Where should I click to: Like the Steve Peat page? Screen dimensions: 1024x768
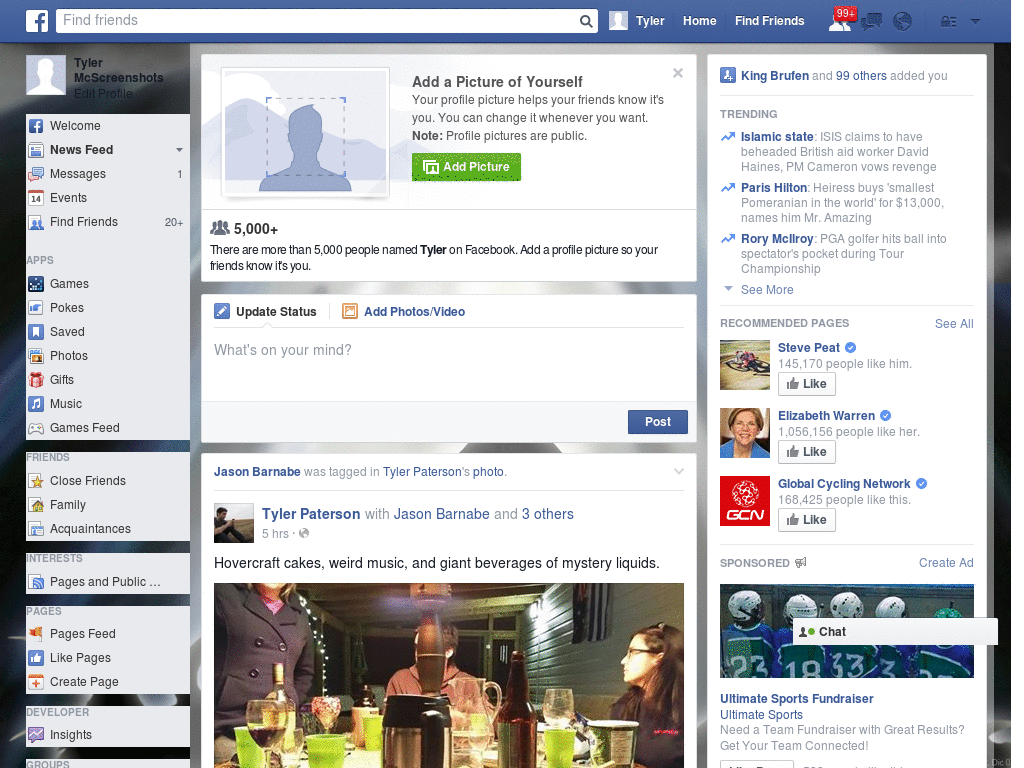coord(807,384)
